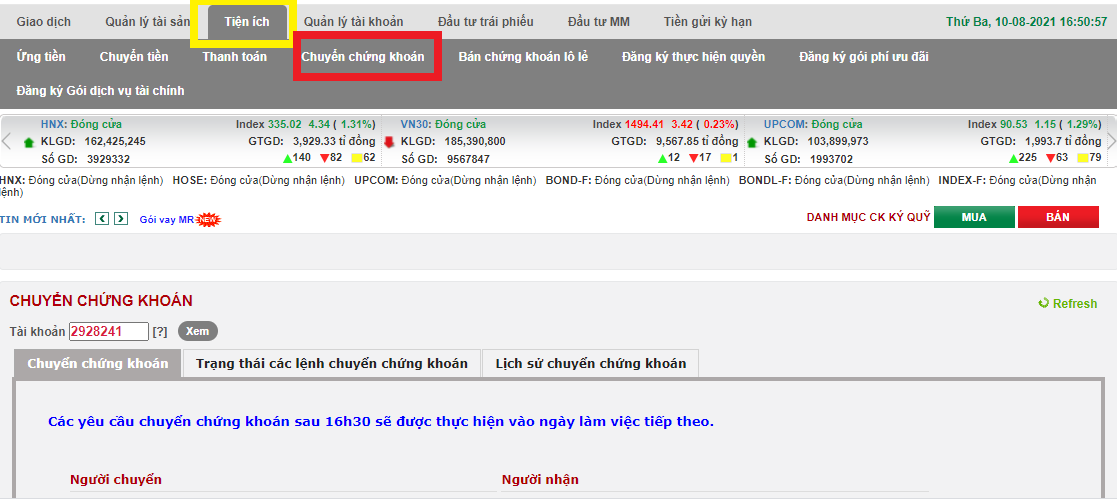This screenshot has width=1117, height=501.
Task: Open the Quản lý tài sản tab
Action: point(147,21)
